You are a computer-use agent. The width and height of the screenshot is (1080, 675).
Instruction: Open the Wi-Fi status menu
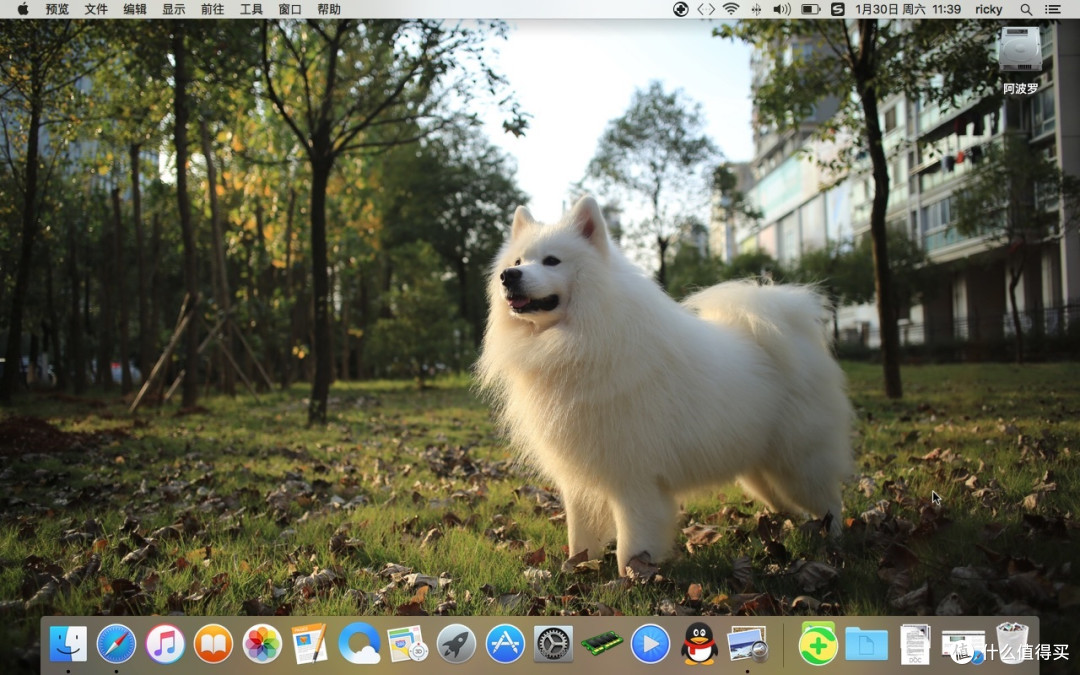[731, 9]
